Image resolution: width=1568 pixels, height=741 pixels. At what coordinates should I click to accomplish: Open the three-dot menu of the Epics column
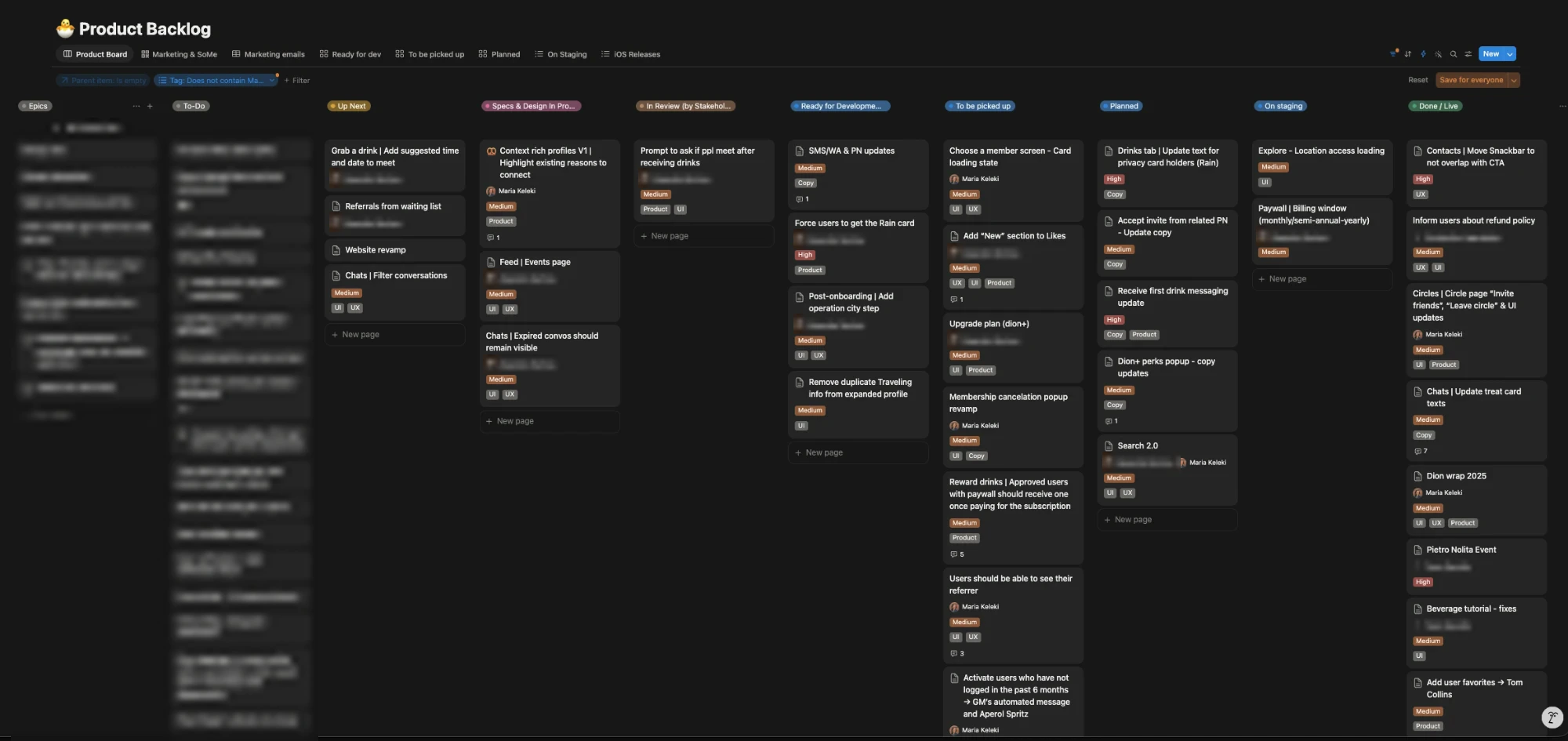coord(136,106)
